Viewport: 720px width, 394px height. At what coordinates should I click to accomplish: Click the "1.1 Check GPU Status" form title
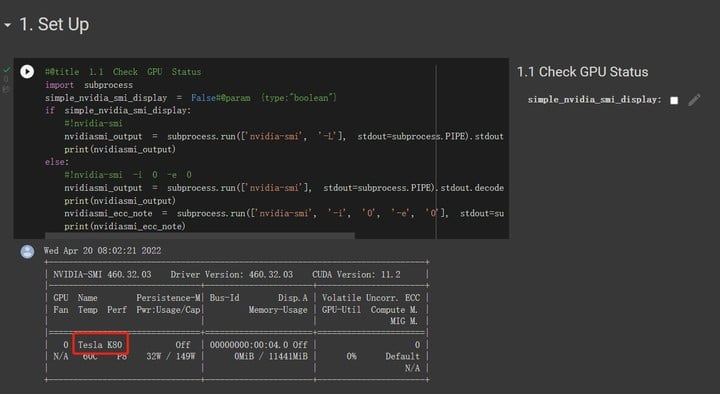(x=582, y=72)
